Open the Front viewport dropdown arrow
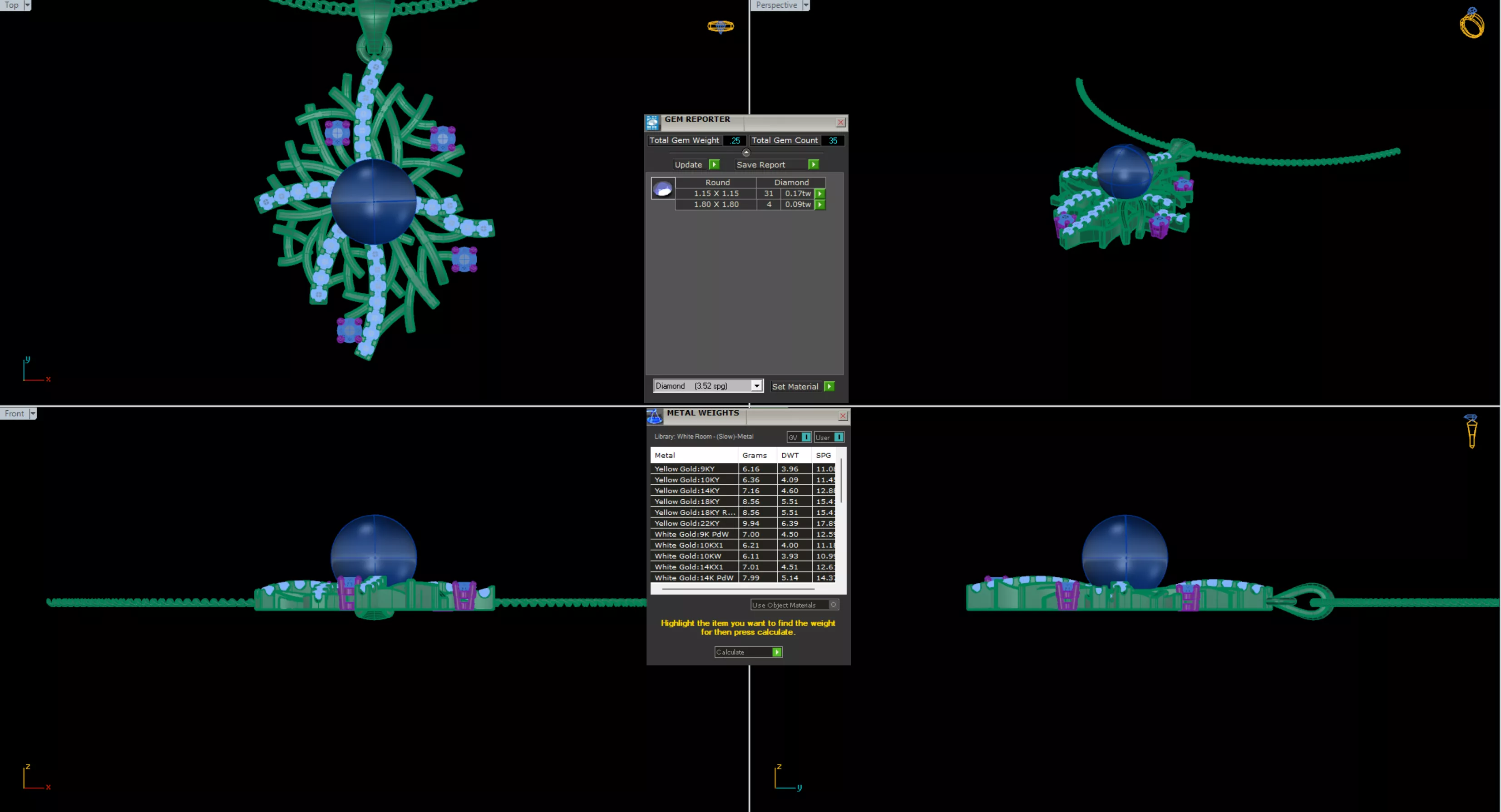This screenshot has height=812, width=1501. pyautogui.click(x=33, y=413)
